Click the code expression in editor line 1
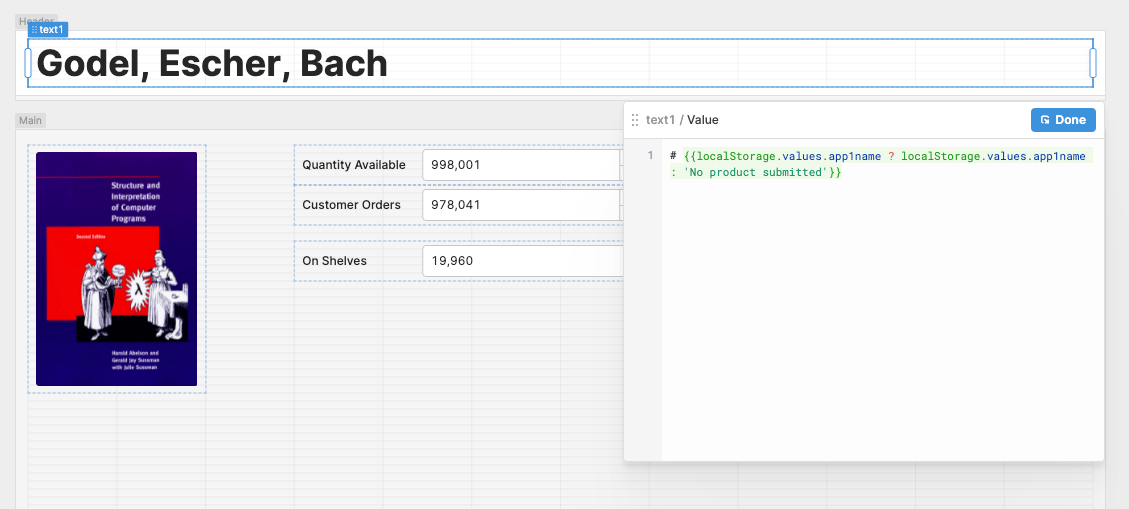The height and width of the screenshot is (509, 1129). (877, 164)
